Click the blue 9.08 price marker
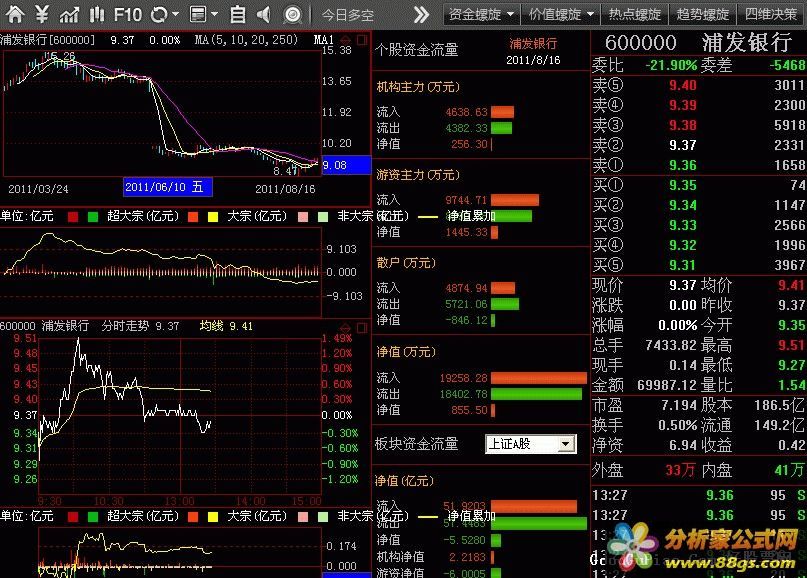The width and height of the screenshot is (807, 578). point(346,165)
